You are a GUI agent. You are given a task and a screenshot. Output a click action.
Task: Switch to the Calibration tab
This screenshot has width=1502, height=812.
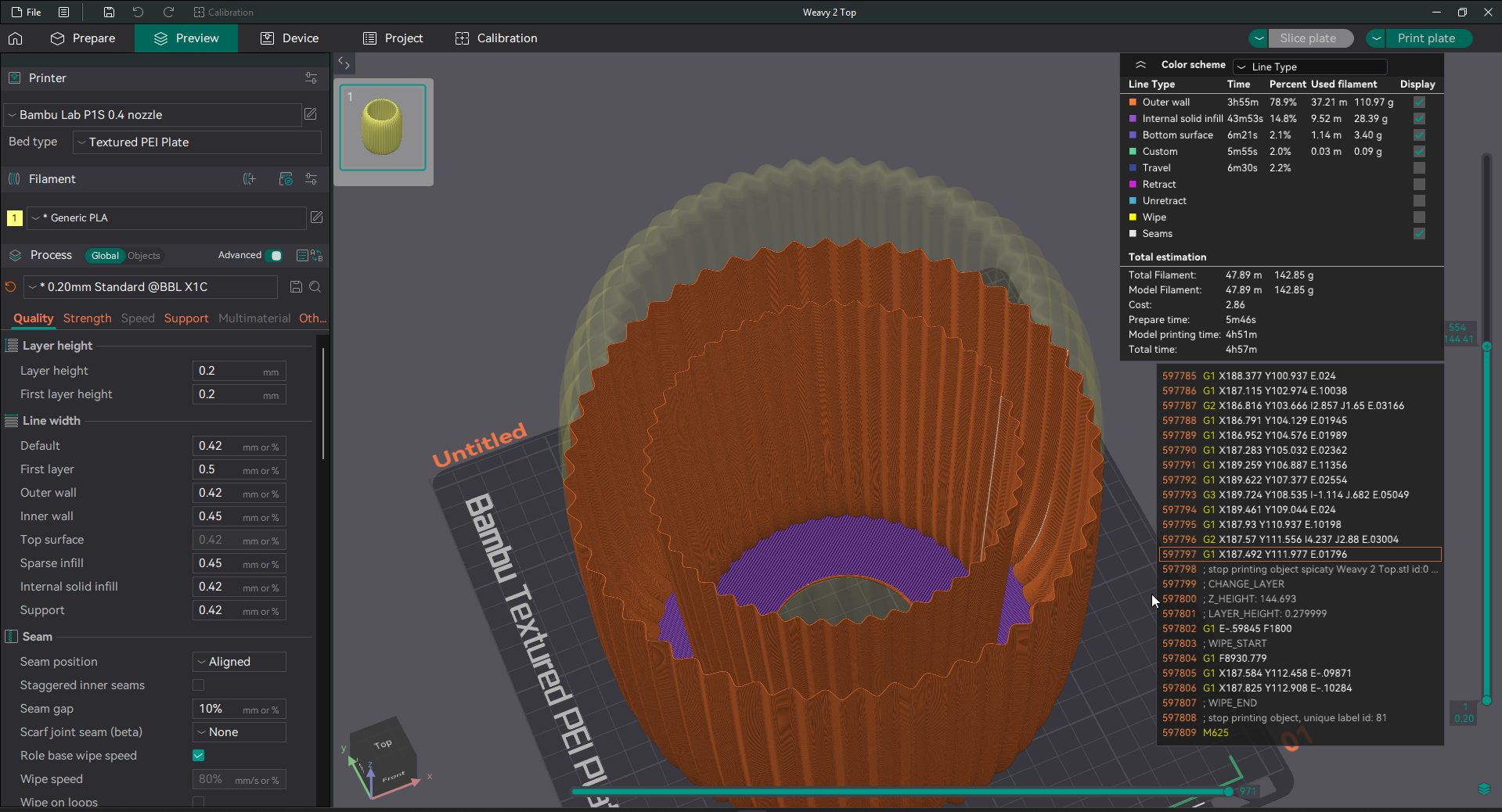click(x=496, y=38)
